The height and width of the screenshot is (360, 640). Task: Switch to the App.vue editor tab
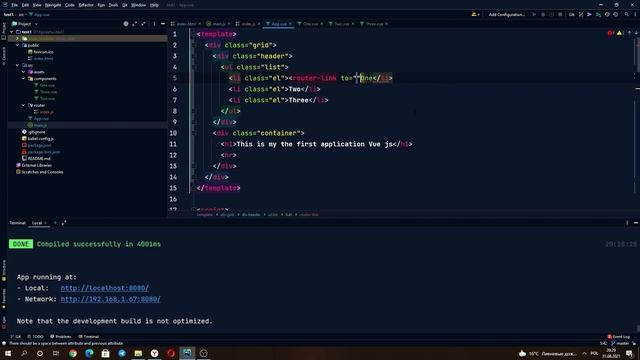pos(279,24)
